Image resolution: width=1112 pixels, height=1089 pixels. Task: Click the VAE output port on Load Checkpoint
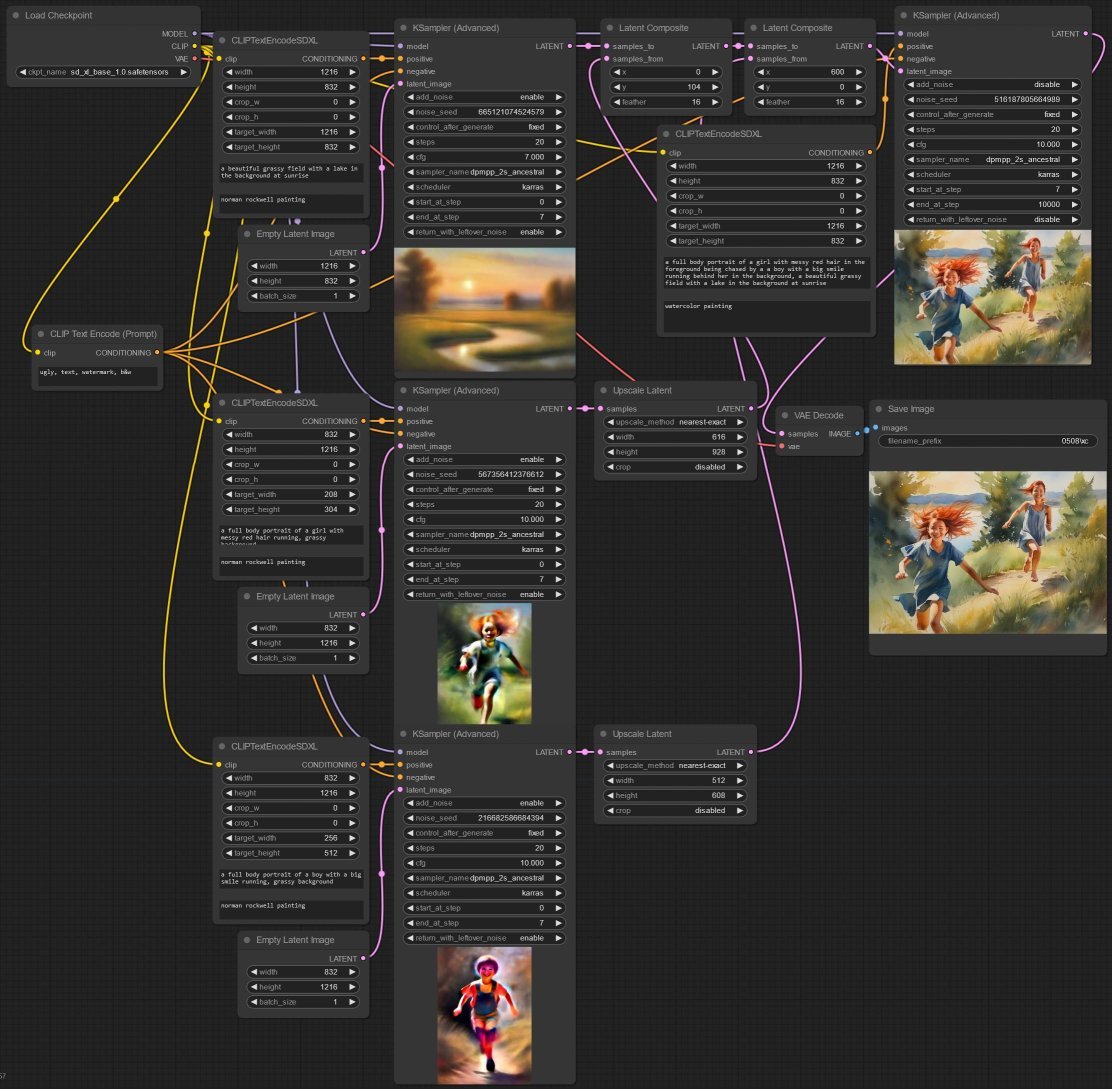click(x=194, y=58)
